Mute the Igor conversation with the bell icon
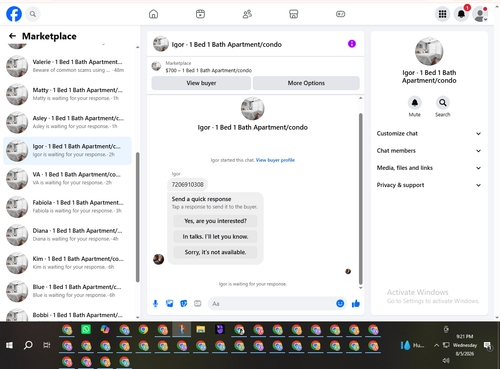The width and height of the screenshot is (500, 369). click(x=415, y=103)
